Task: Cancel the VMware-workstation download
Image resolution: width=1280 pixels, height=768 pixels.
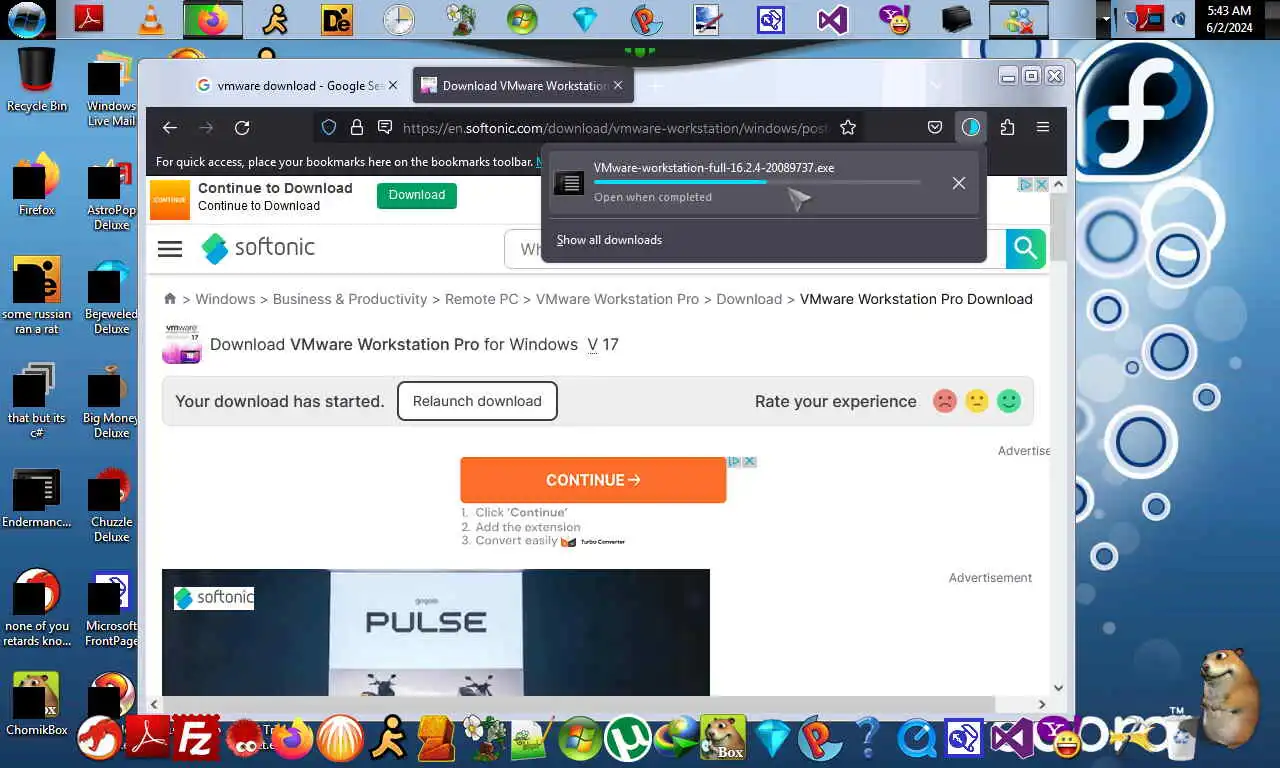Action: [x=958, y=183]
